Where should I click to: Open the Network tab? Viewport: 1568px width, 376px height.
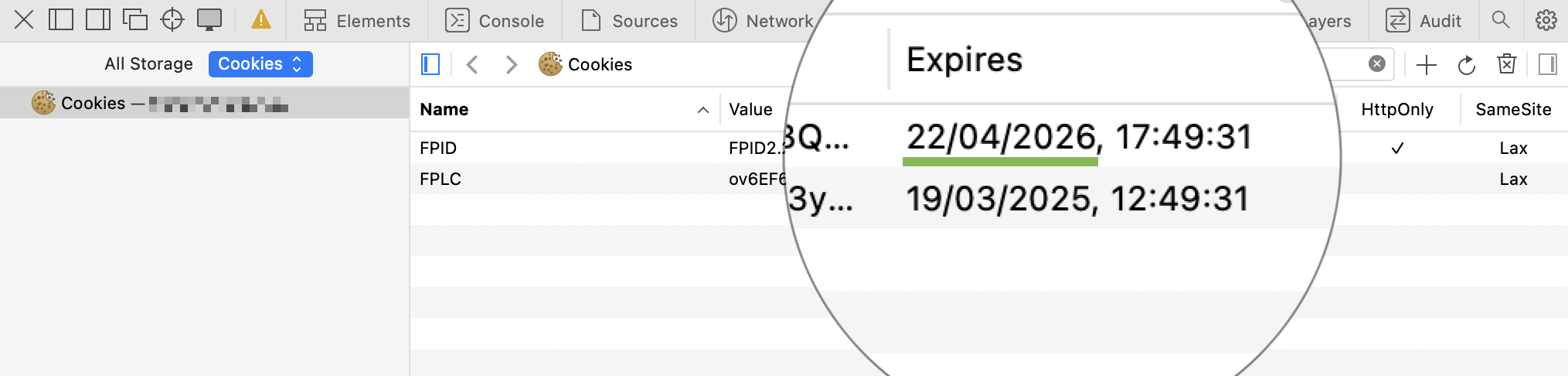point(762,21)
